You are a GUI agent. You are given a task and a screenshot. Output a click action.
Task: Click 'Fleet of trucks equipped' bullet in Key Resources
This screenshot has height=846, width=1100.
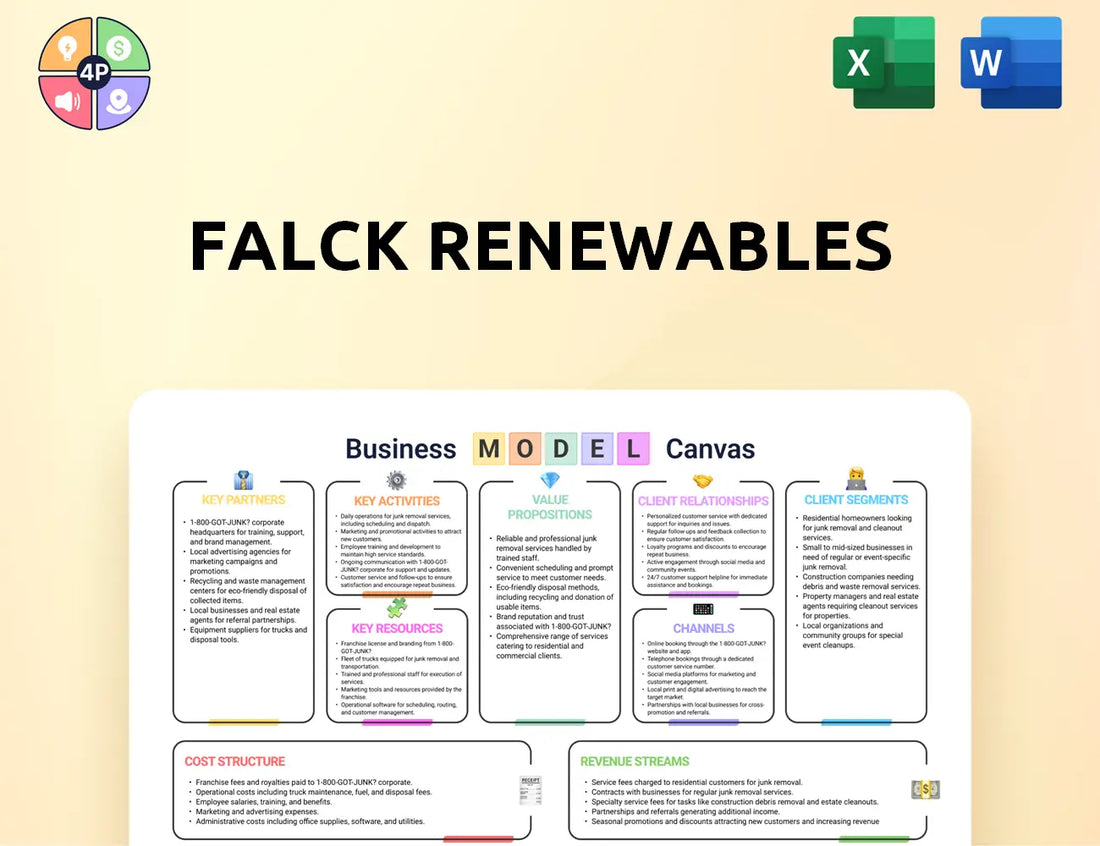(399, 663)
